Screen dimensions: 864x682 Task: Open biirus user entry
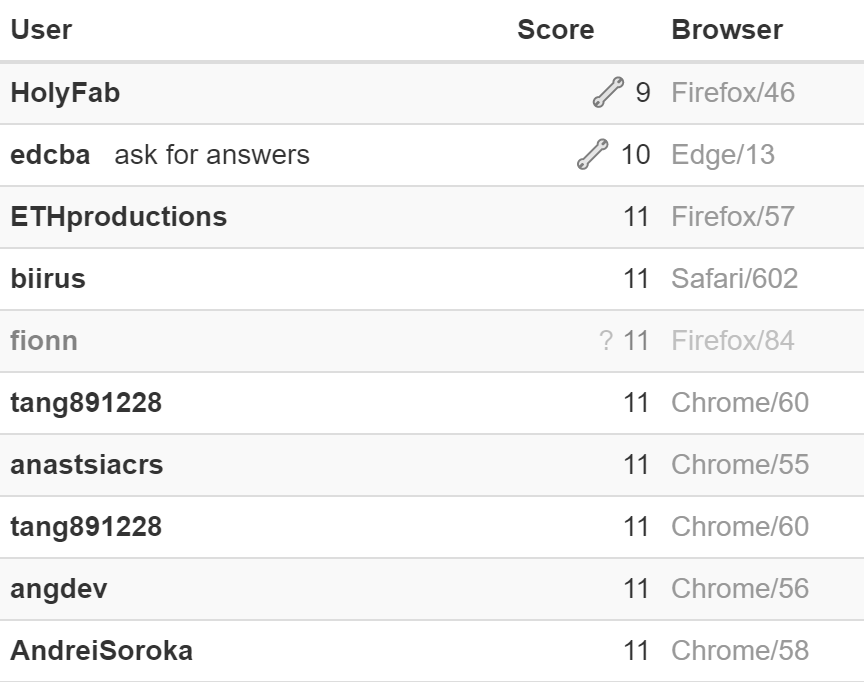click(x=48, y=279)
